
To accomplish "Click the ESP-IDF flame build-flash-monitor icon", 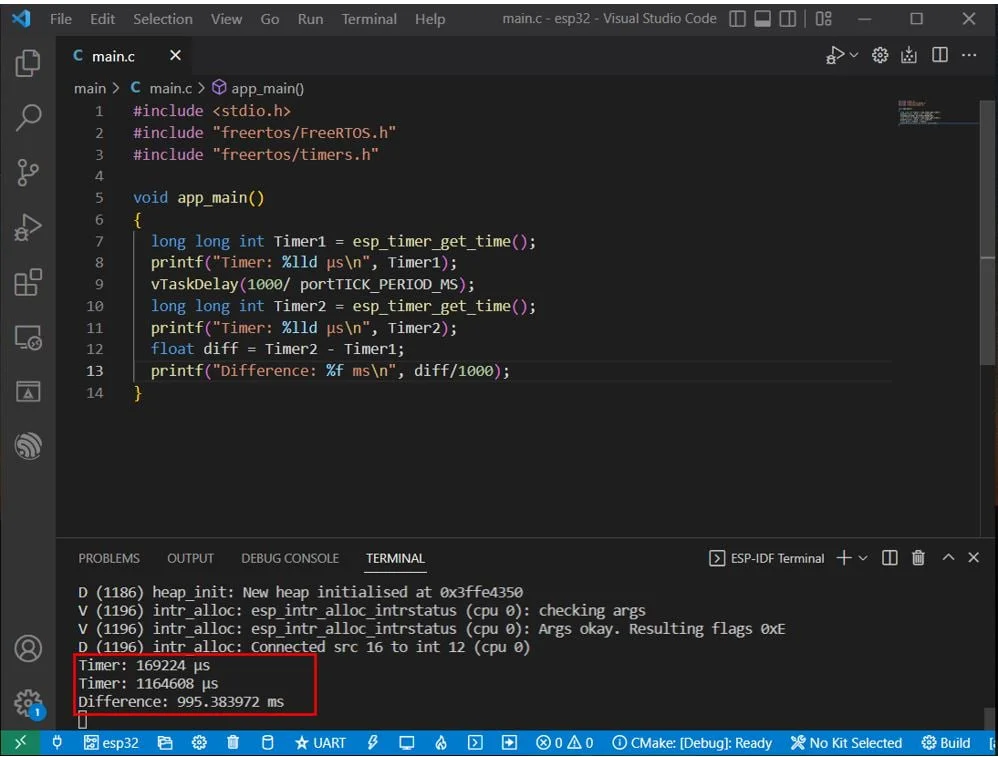I will tap(440, 742).
